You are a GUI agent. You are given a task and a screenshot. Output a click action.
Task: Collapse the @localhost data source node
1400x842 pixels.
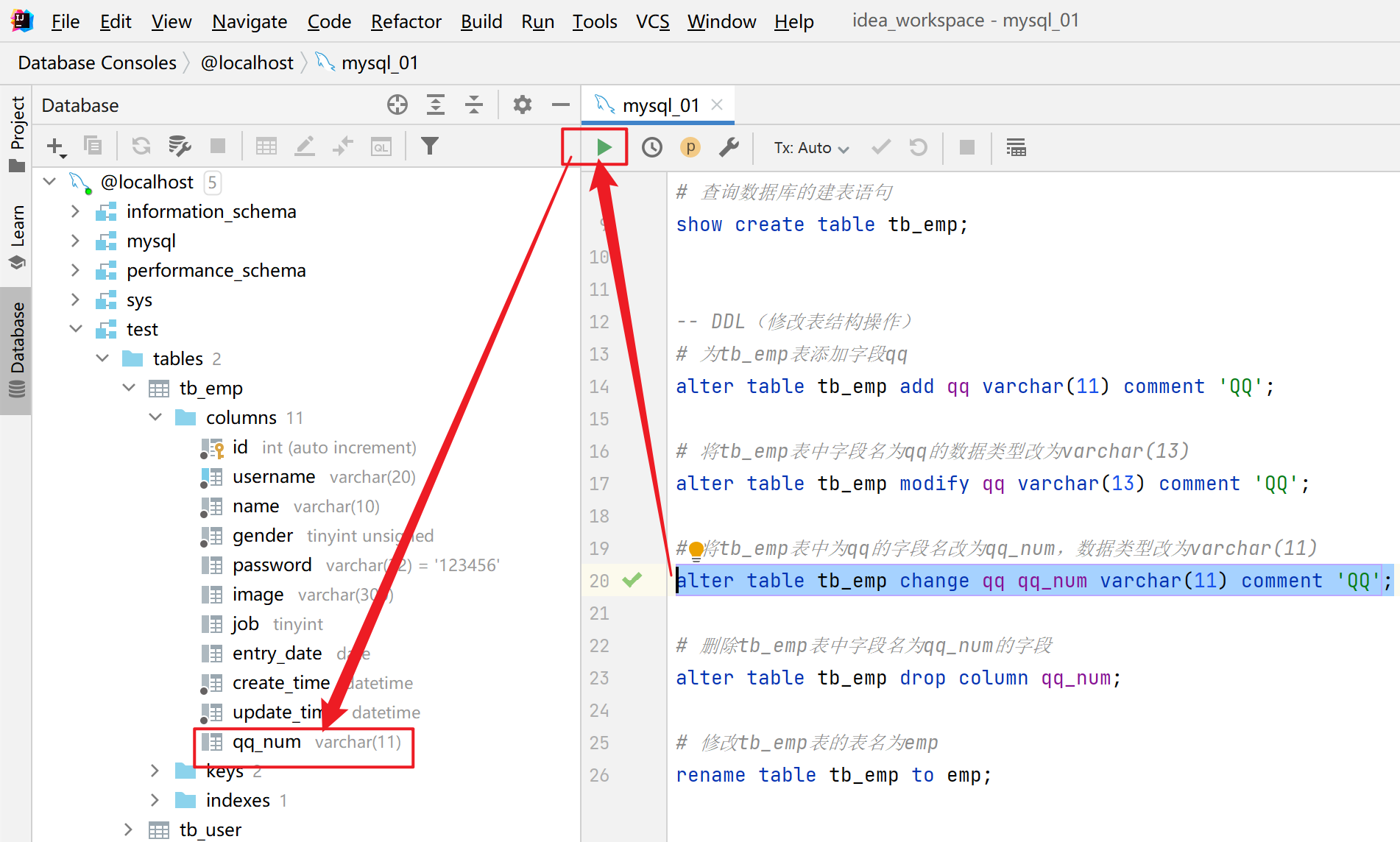pyautogui.click(x=49, y=182)
